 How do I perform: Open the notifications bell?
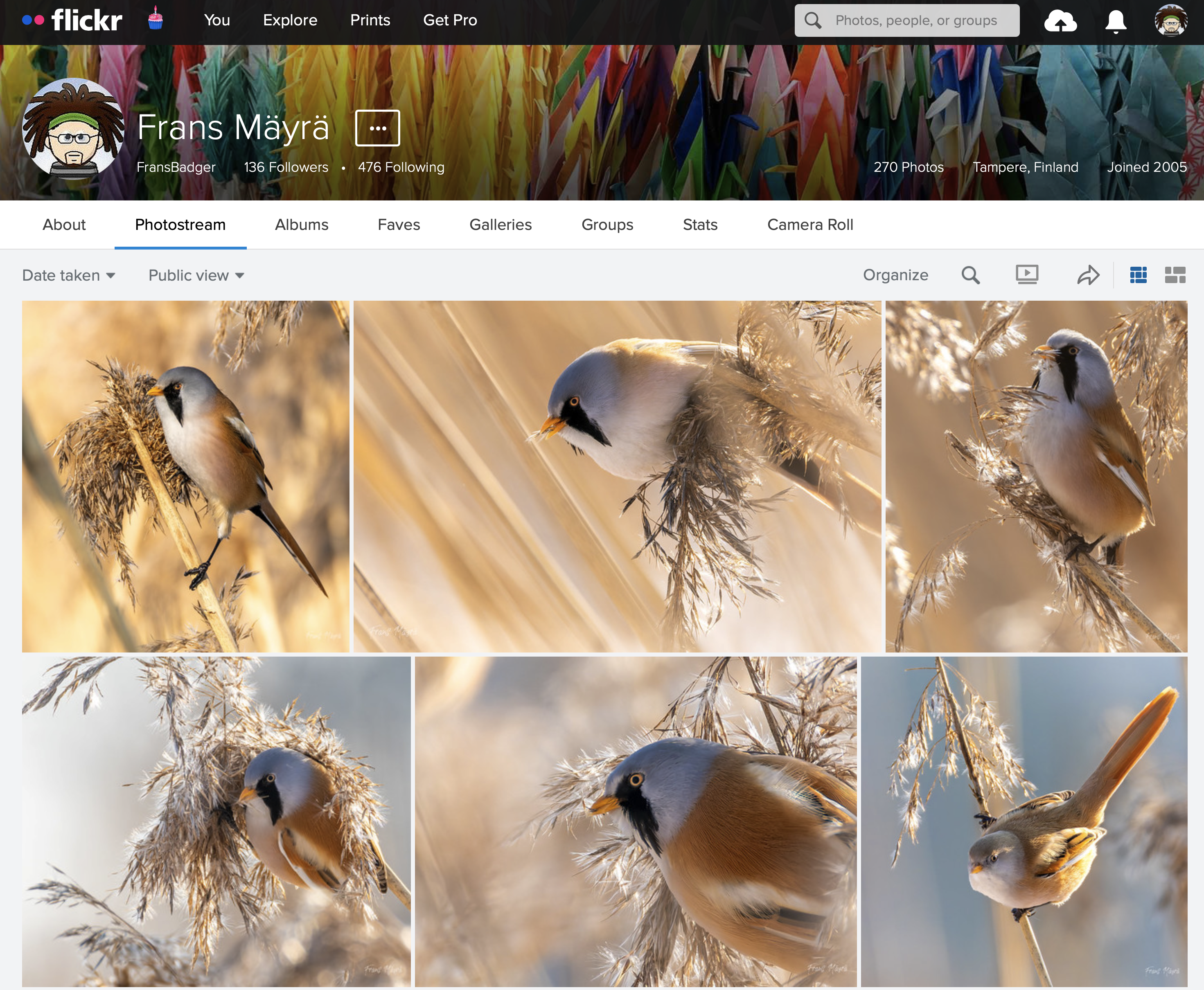1115,21
